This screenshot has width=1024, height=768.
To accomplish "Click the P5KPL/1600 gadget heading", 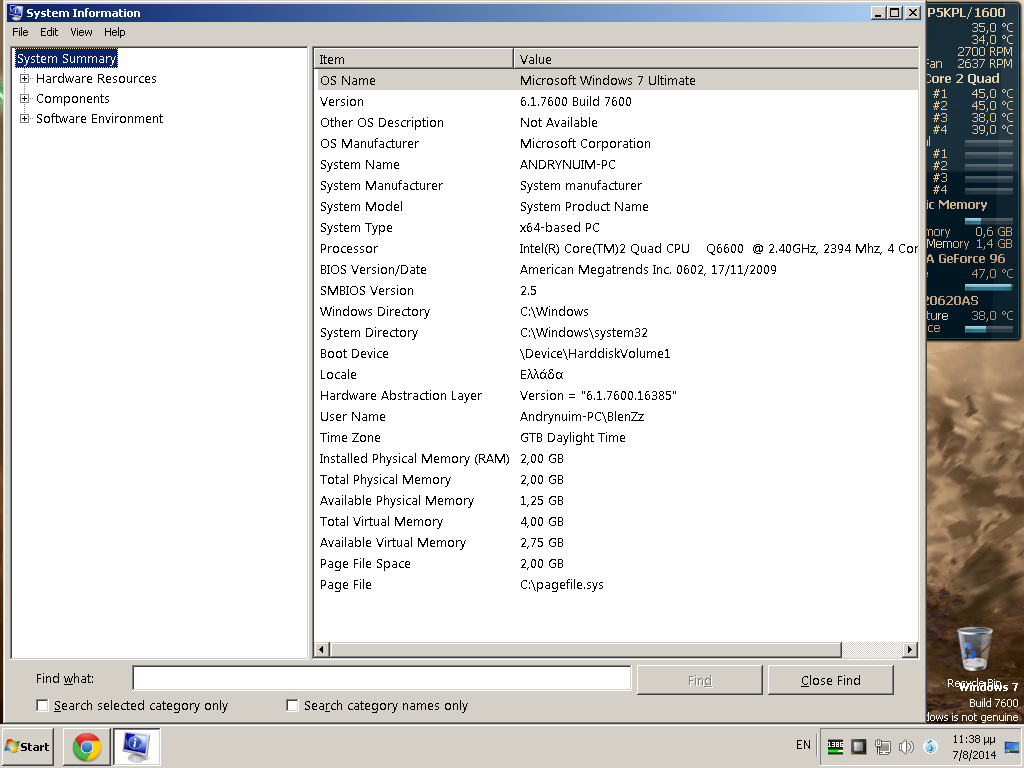I will [x=967, y=12].
